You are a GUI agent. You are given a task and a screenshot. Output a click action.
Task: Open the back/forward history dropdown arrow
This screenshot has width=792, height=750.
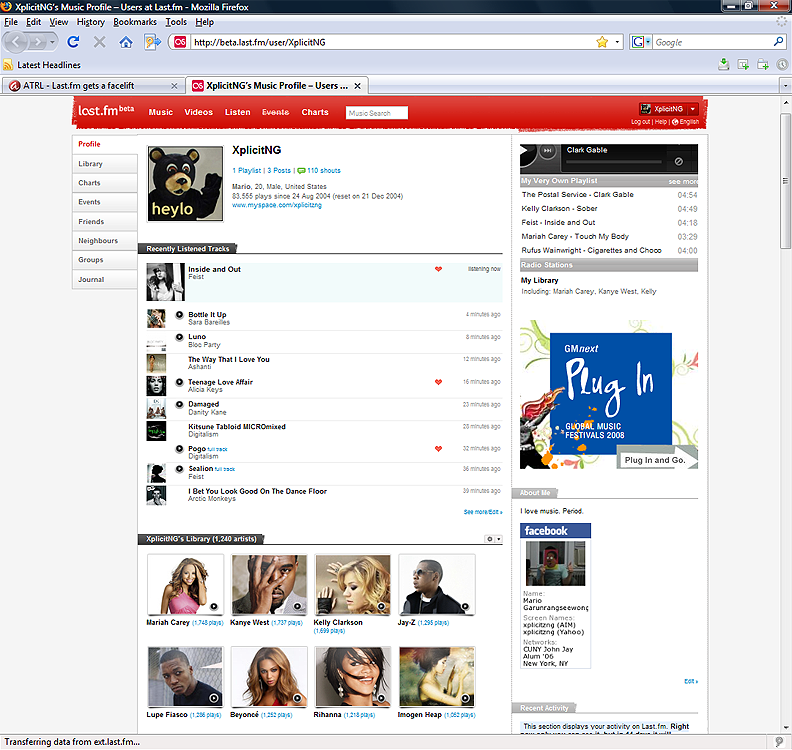coord(52,42)
